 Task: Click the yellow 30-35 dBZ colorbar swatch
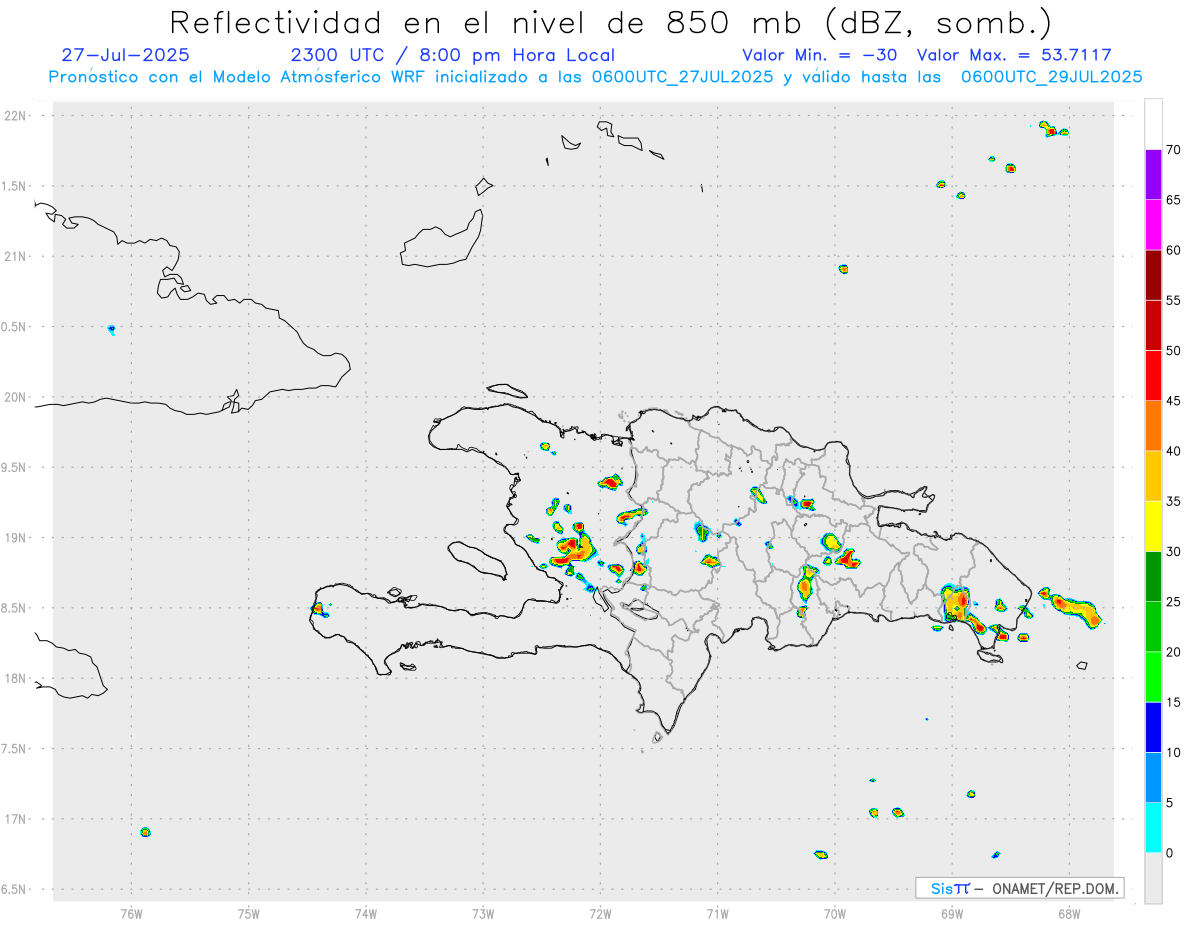1153,526
